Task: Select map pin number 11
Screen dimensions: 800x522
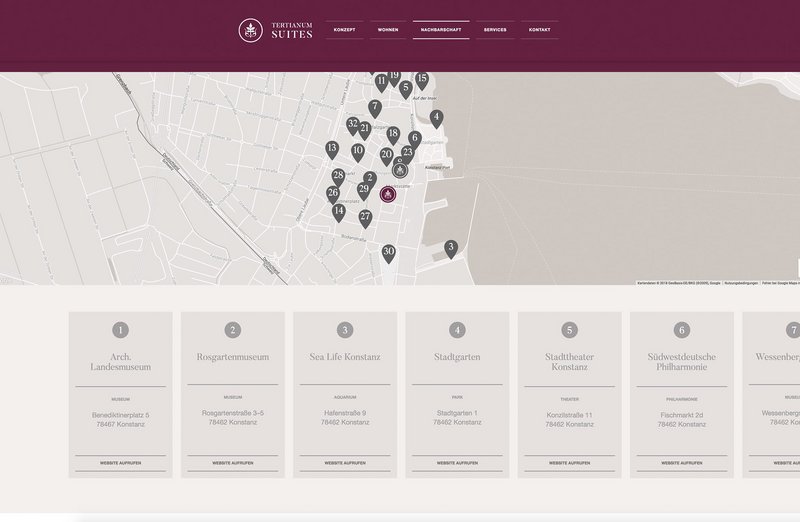Action: click(x=382, y=83)
